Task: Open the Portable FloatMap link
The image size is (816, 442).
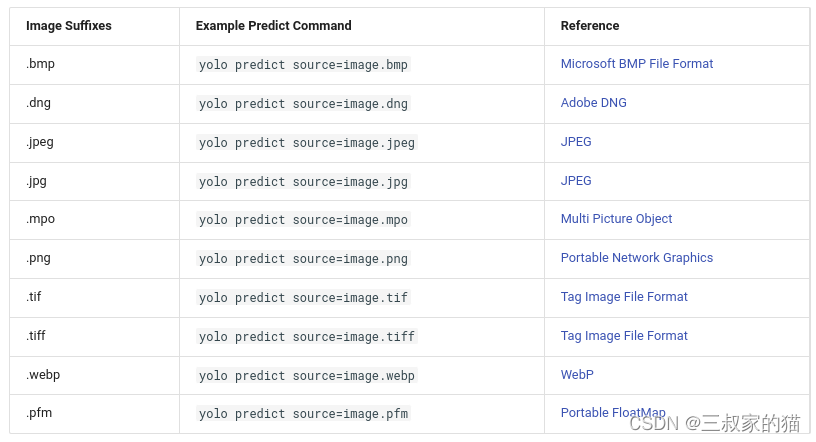Action: [x=612, y=413]
